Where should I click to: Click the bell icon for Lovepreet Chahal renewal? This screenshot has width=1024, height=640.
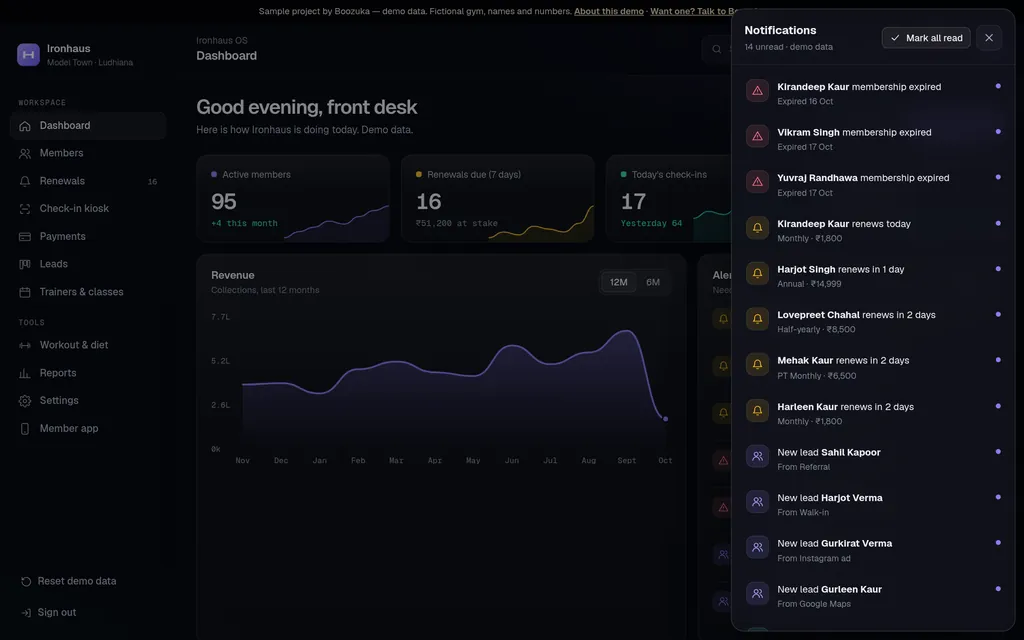(758, 319)
